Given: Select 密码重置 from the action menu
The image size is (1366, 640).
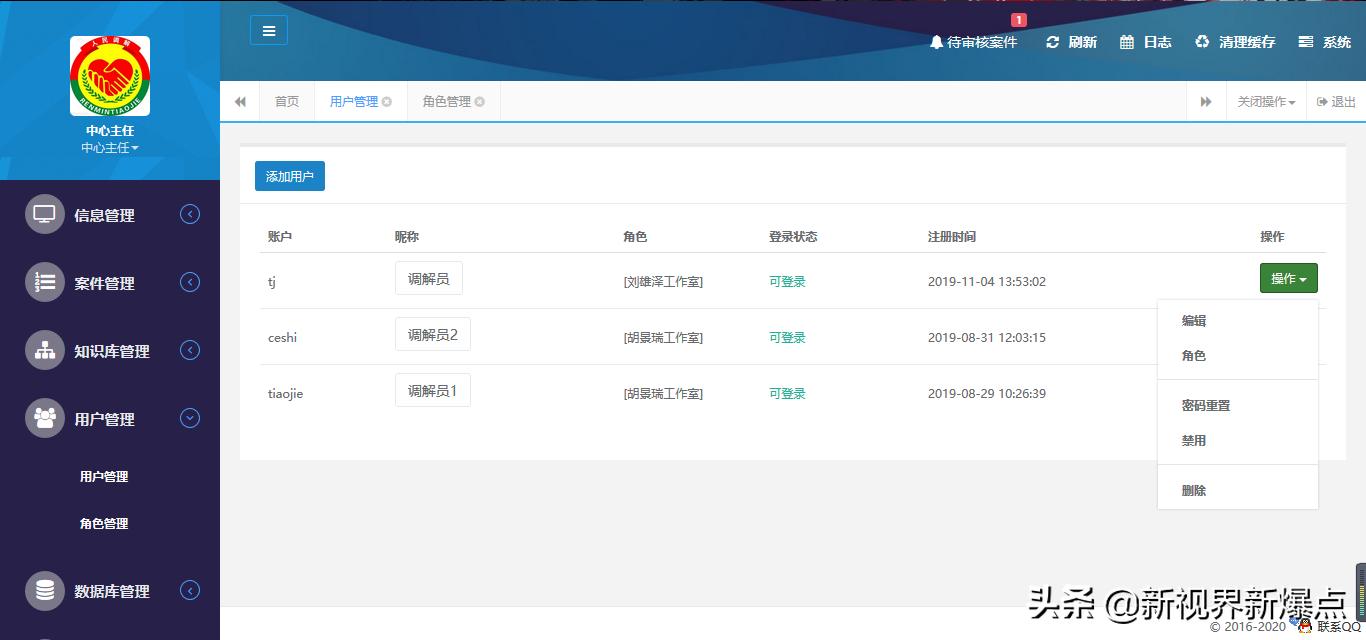Looking at the screenshot, I should point(1207,405).
